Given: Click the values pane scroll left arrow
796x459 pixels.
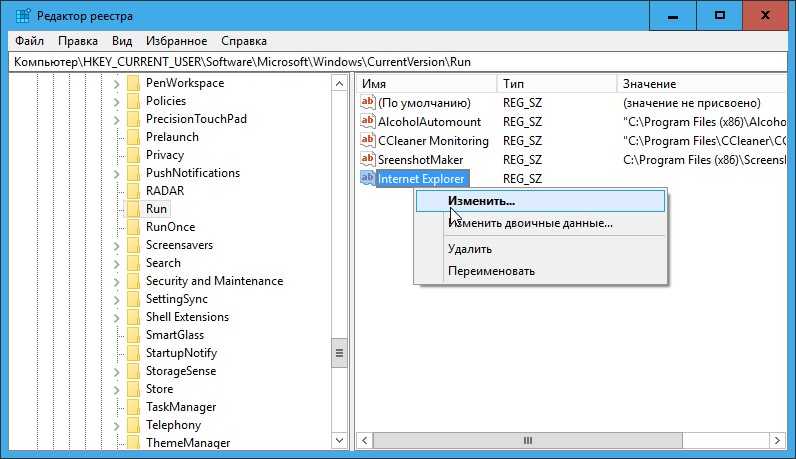Looking at the screenshot, I should (364, 440).
